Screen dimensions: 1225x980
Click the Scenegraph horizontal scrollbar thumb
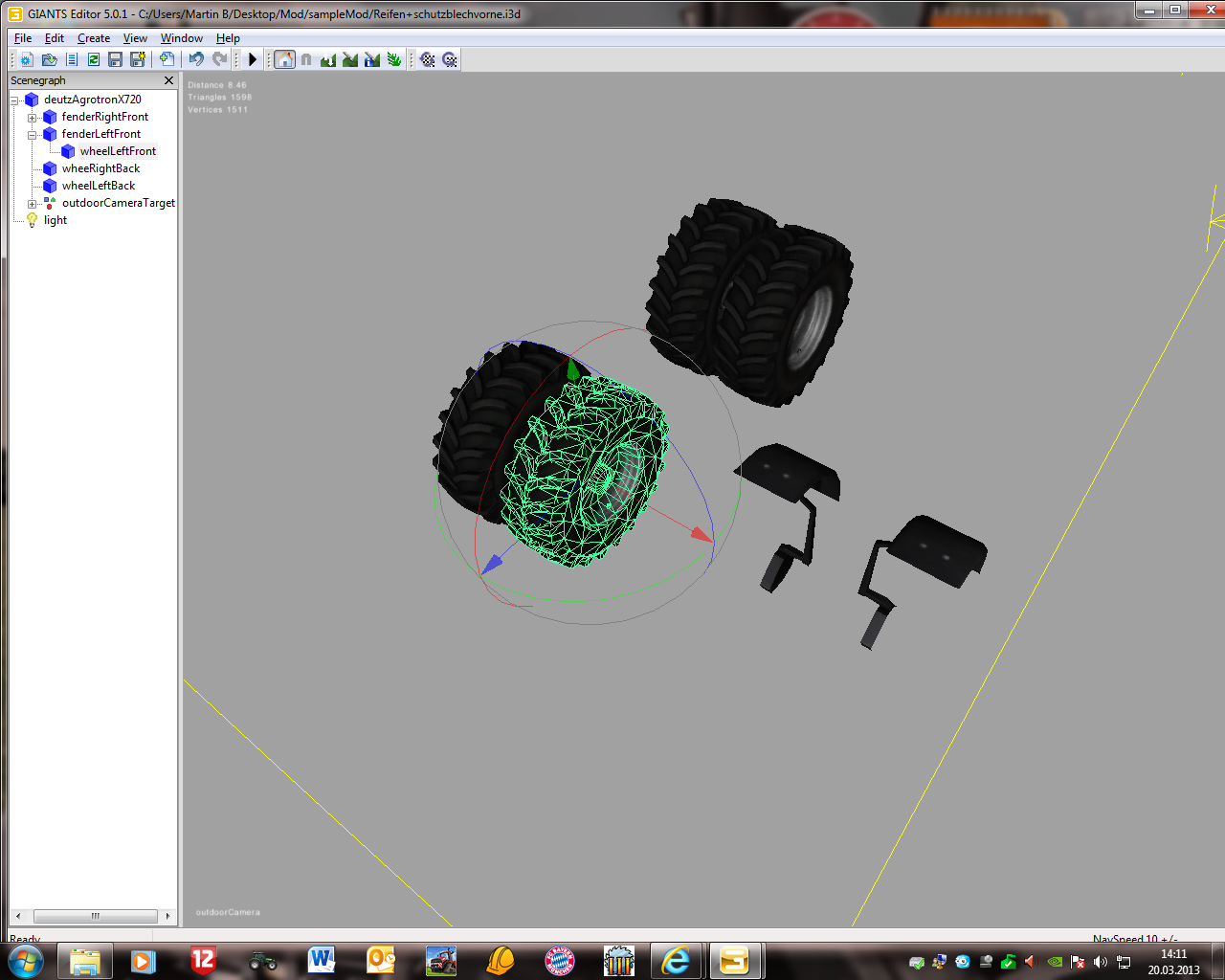click(95, 916)
